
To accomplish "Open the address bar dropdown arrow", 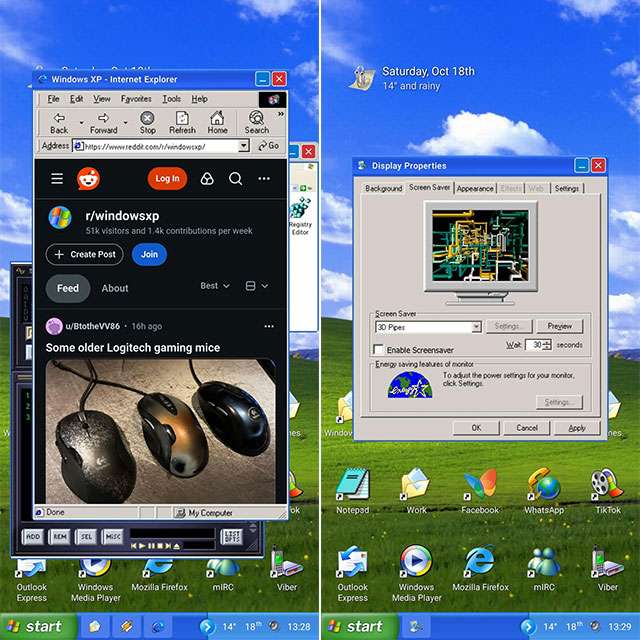I will pyautogui.click(x=244, y=146).
